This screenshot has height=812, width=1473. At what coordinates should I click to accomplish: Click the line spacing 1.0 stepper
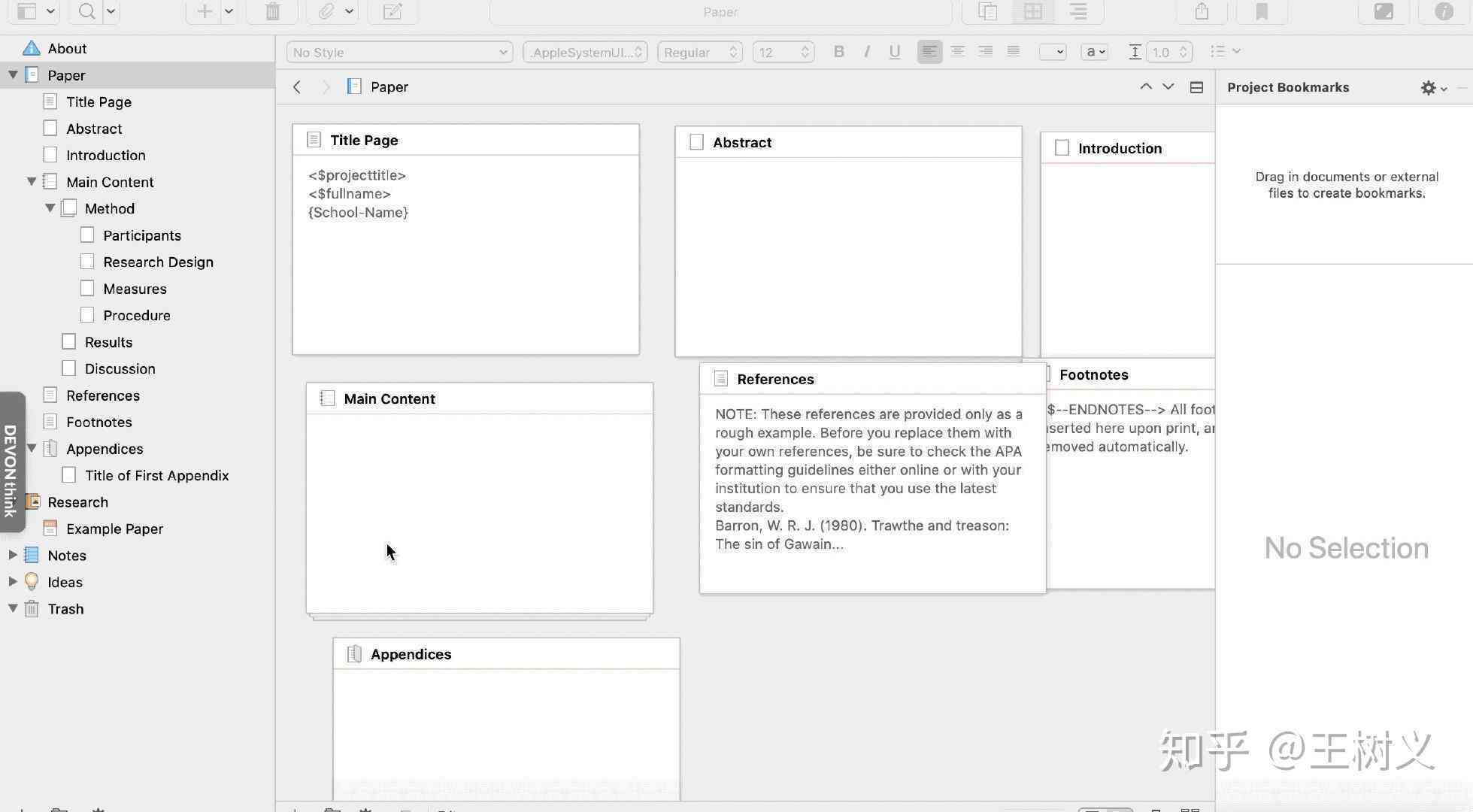[x=1170, y=52]
